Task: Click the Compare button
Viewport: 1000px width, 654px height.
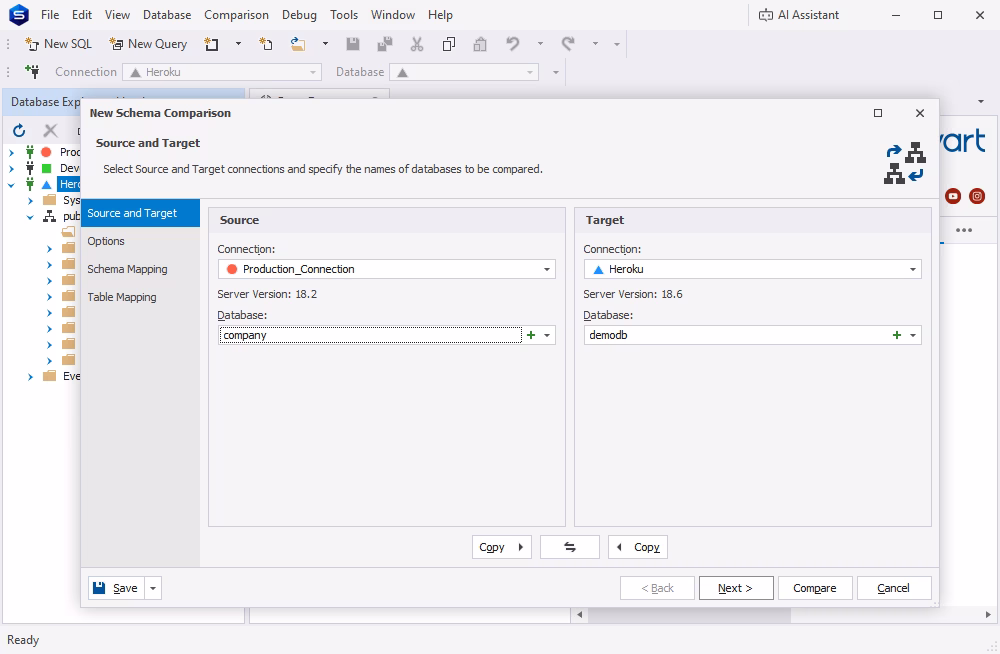Action: pyautogui.click(x=814, y=588)
